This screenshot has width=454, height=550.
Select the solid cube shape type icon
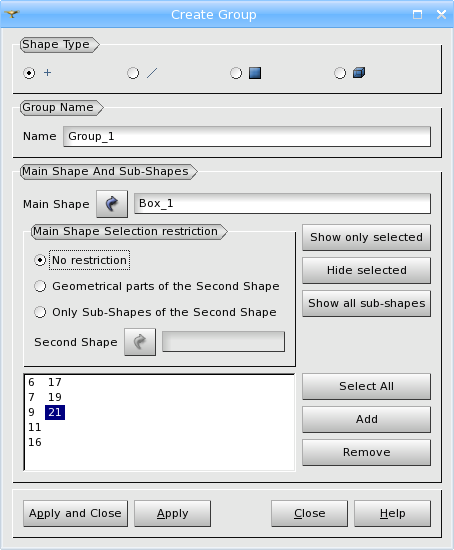click(x=359, y=73)
